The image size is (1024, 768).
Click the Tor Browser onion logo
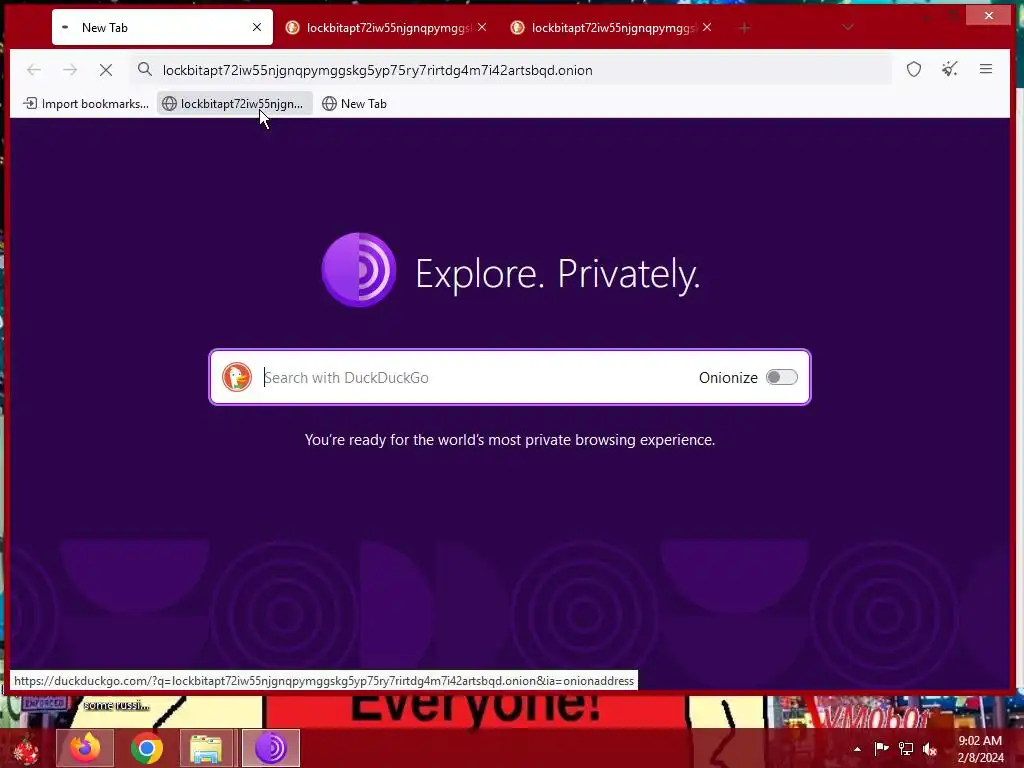coord(359,270)
